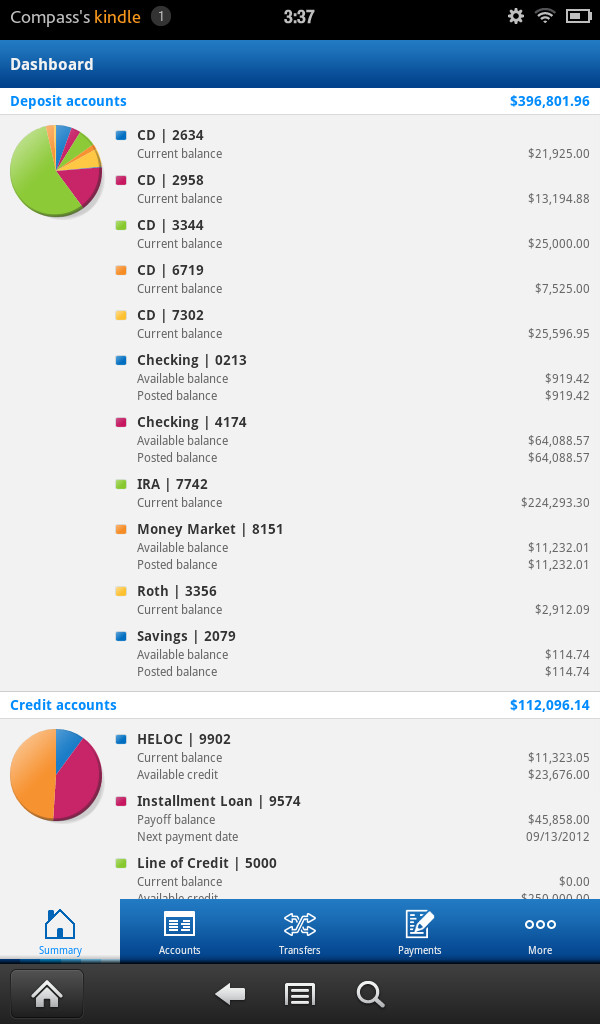Click the credit accounts pie chart

pyautogui.click(x=56, y=775)
